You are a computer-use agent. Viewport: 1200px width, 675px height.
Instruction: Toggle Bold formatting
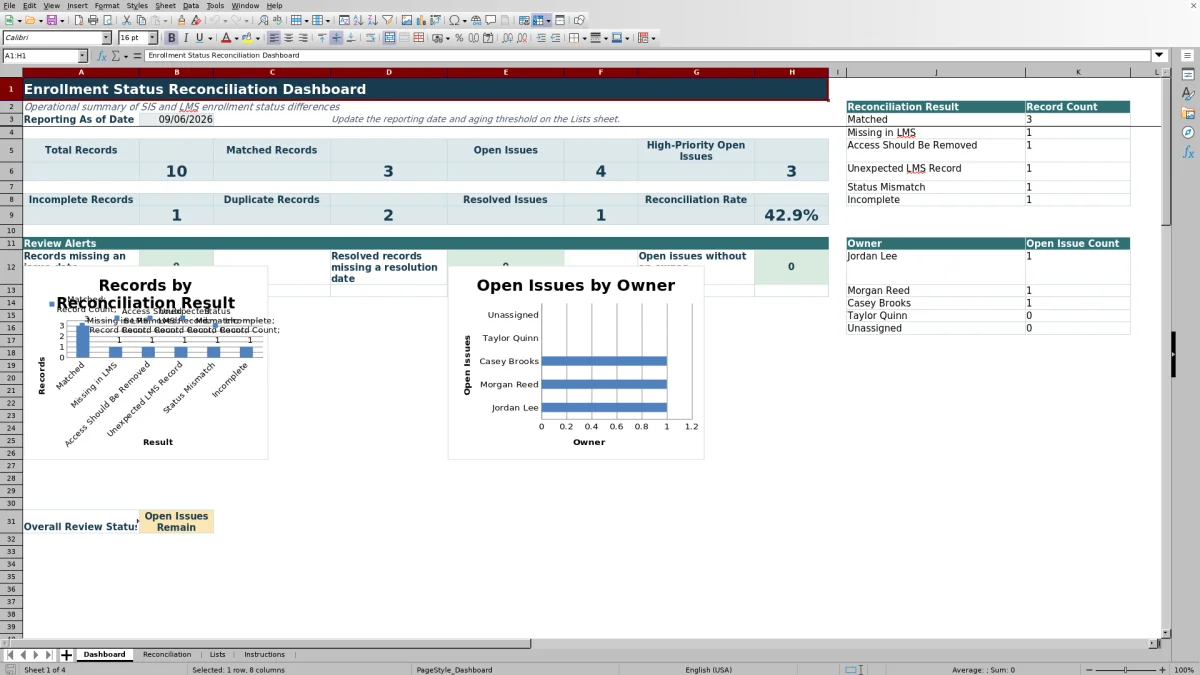[x=171, y=38]
